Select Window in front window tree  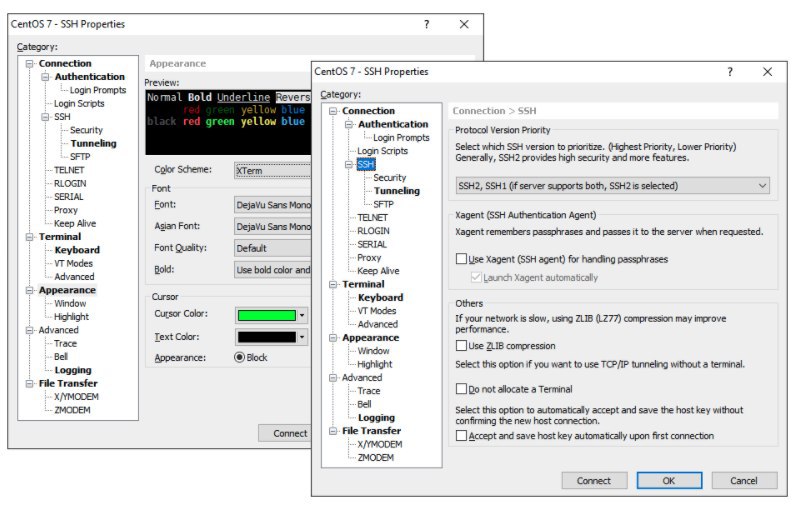point(373,351)
